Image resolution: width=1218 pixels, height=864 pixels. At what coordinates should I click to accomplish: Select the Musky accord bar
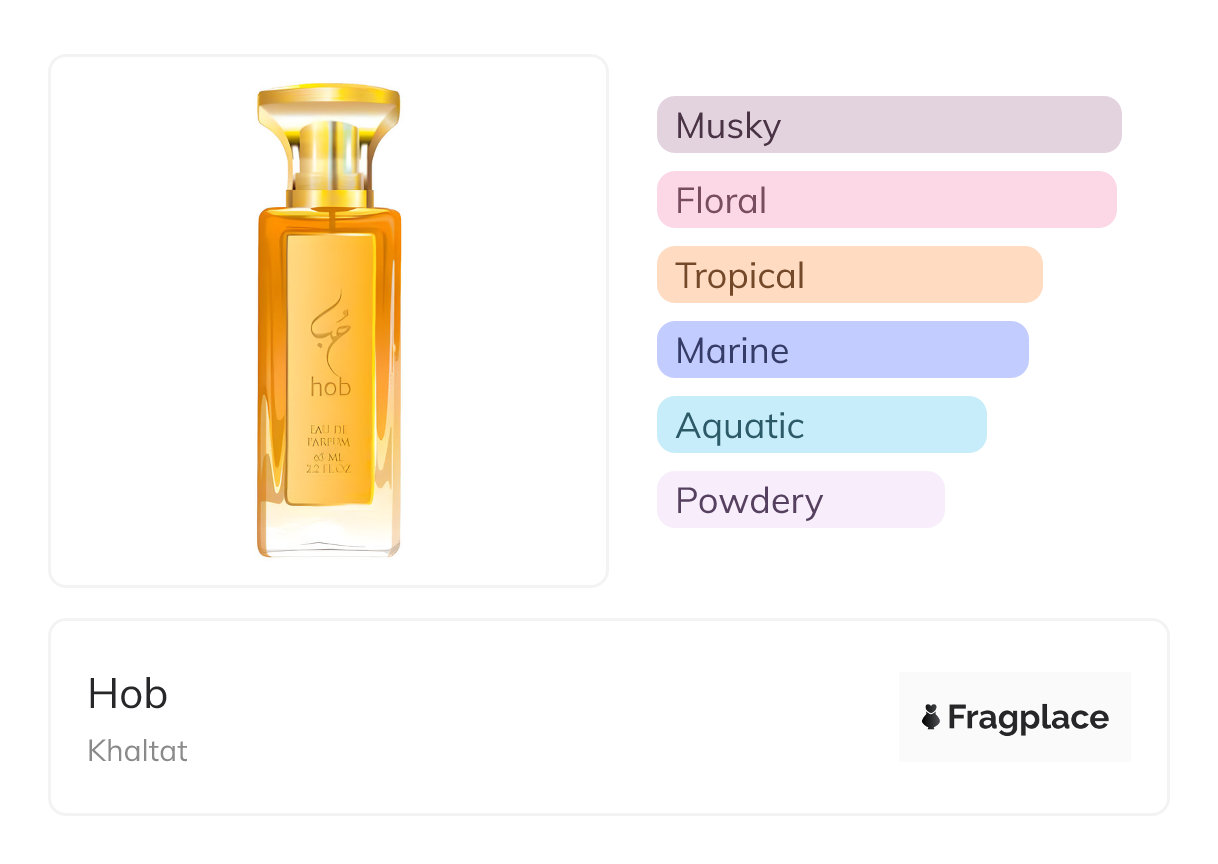(888, 125)
